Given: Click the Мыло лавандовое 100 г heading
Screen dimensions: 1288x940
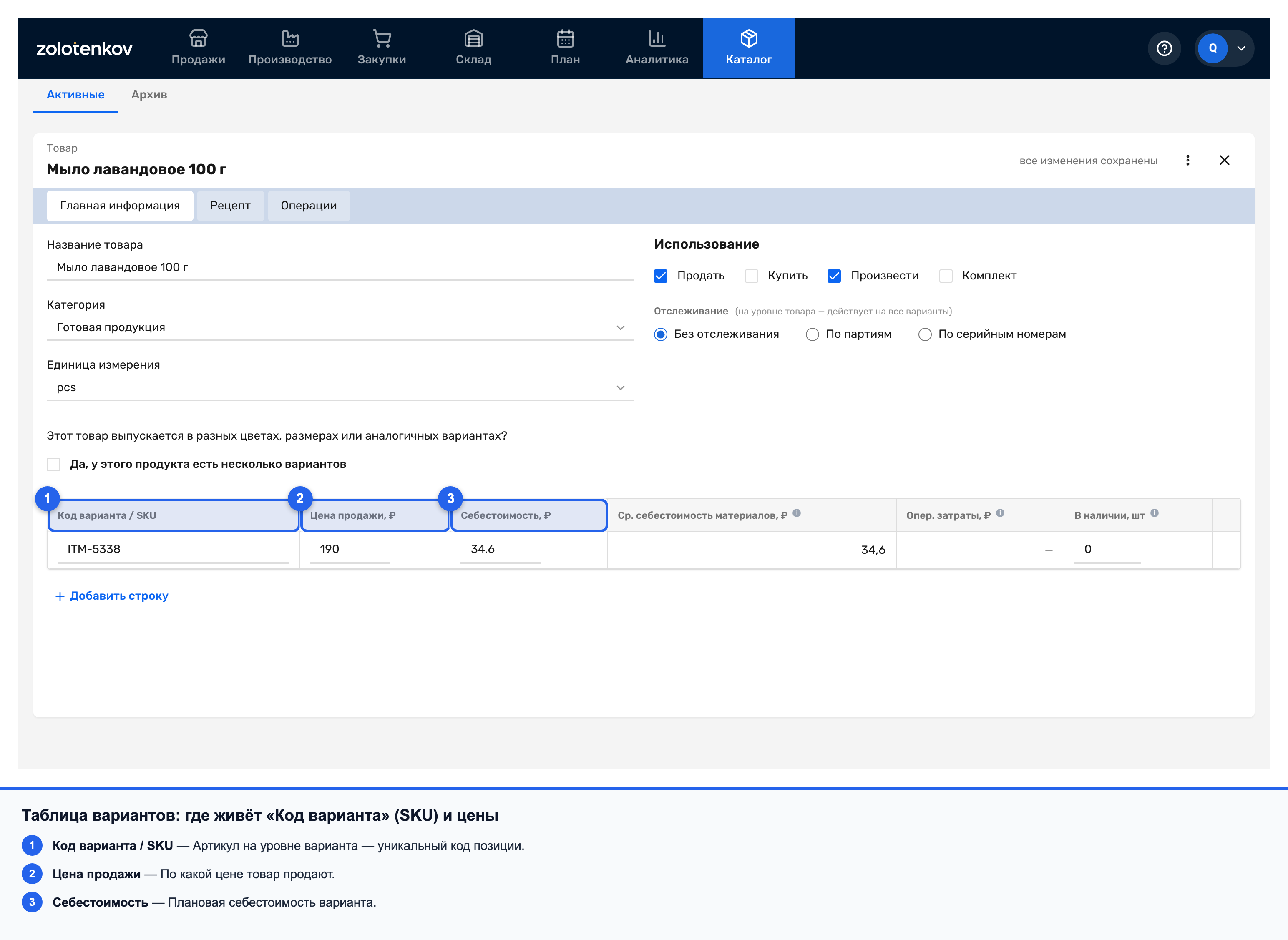Looking at the screenshot, I should point(136,169).
